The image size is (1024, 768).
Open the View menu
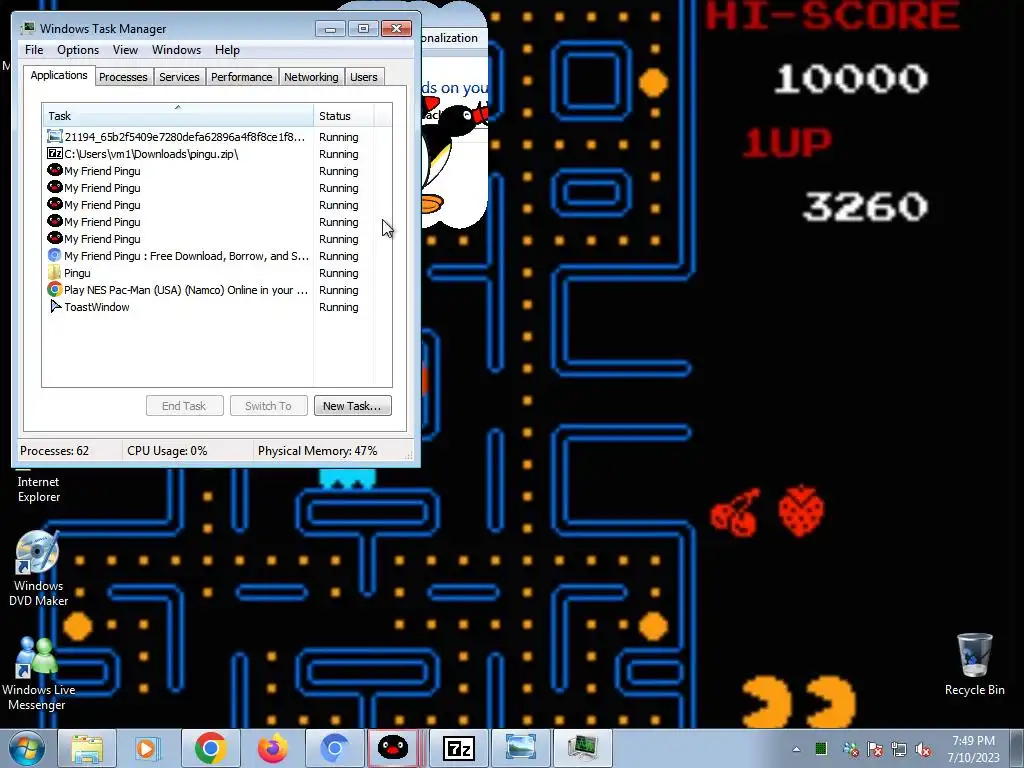(x=125, y=50)
